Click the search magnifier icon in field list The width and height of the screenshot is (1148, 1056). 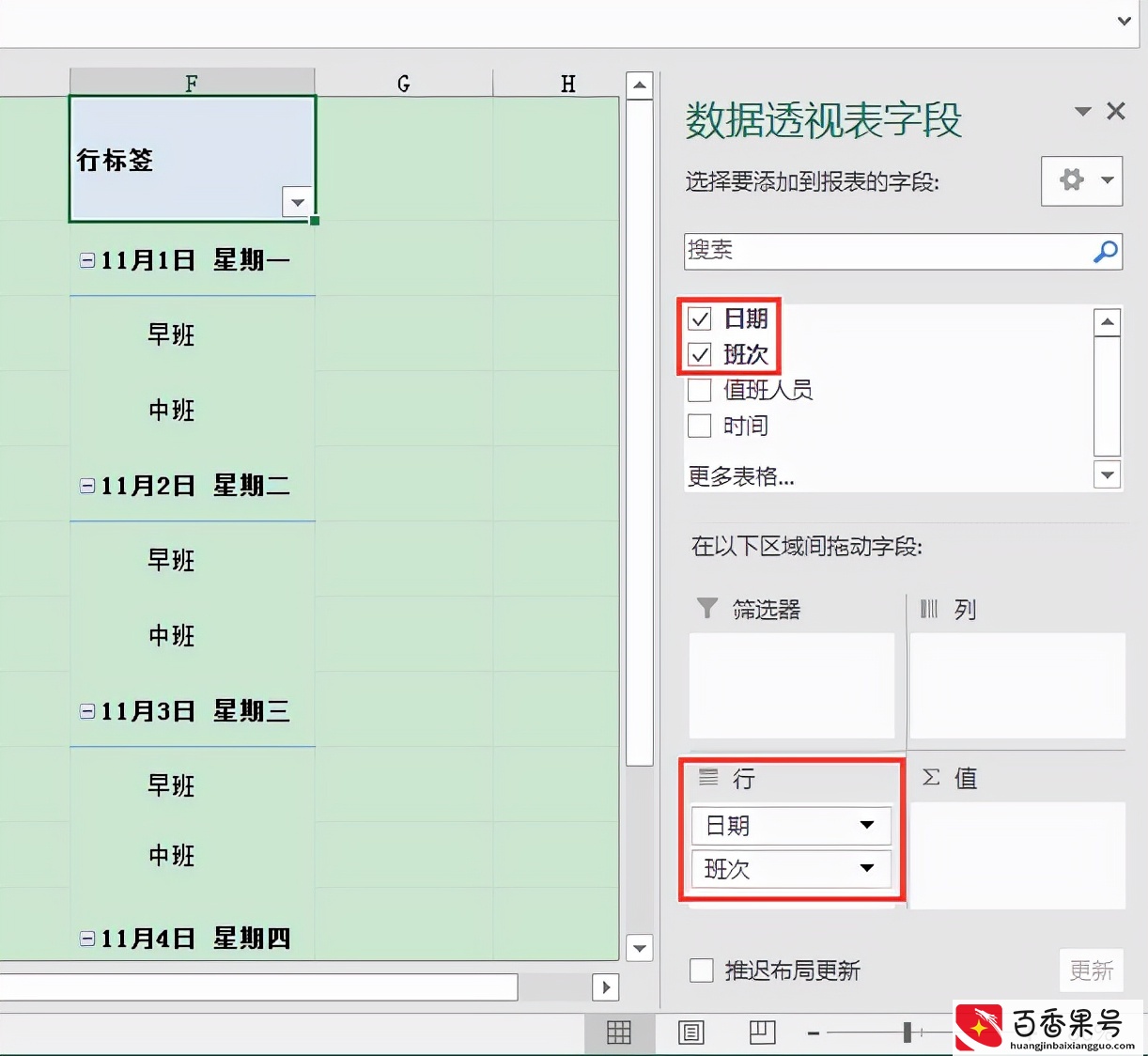click(x=1106, y=251)
